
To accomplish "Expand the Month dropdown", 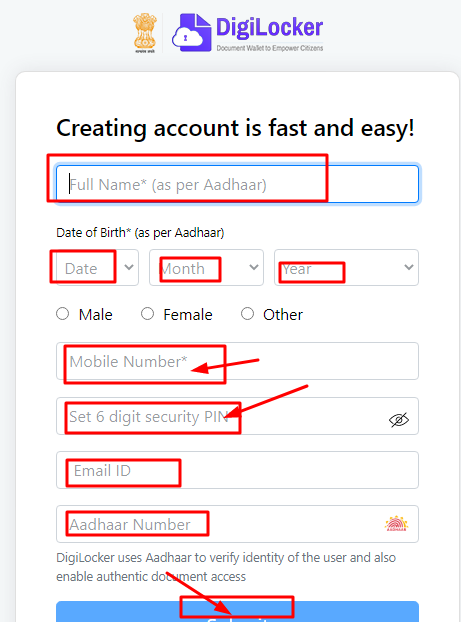I will [206, 267].
